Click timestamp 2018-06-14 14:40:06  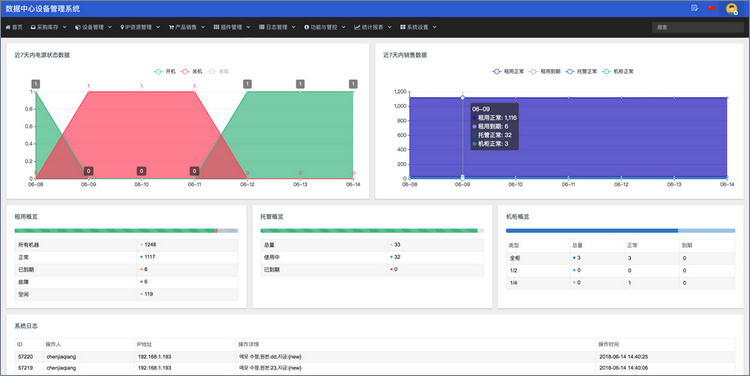point(623,368)
